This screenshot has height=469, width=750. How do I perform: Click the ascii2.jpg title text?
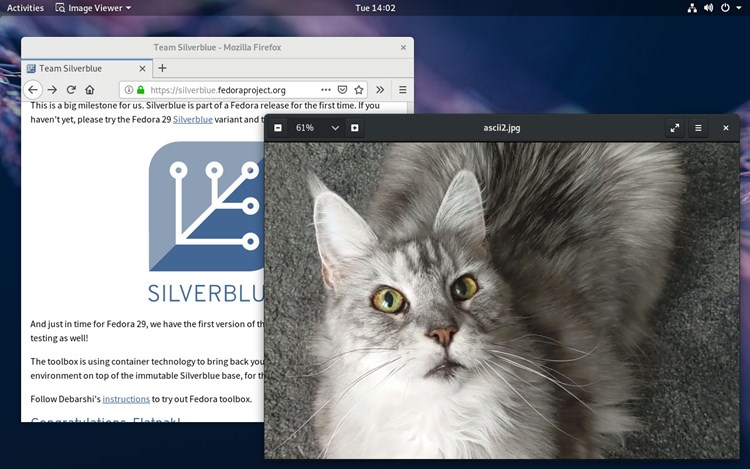(501, 128)
